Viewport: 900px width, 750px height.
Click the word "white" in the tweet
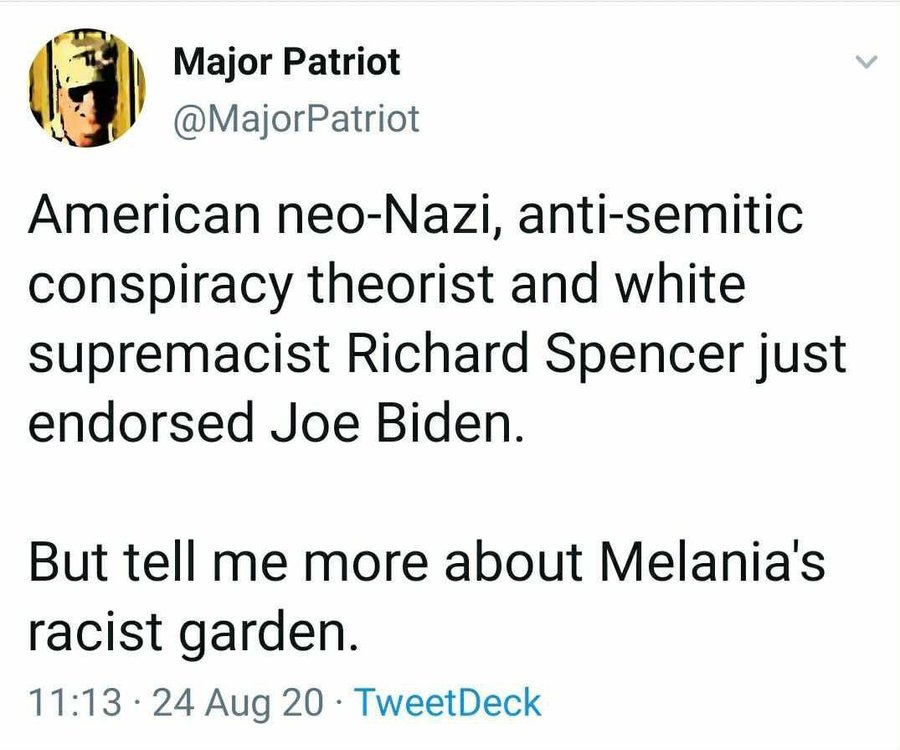pos(680,286)
